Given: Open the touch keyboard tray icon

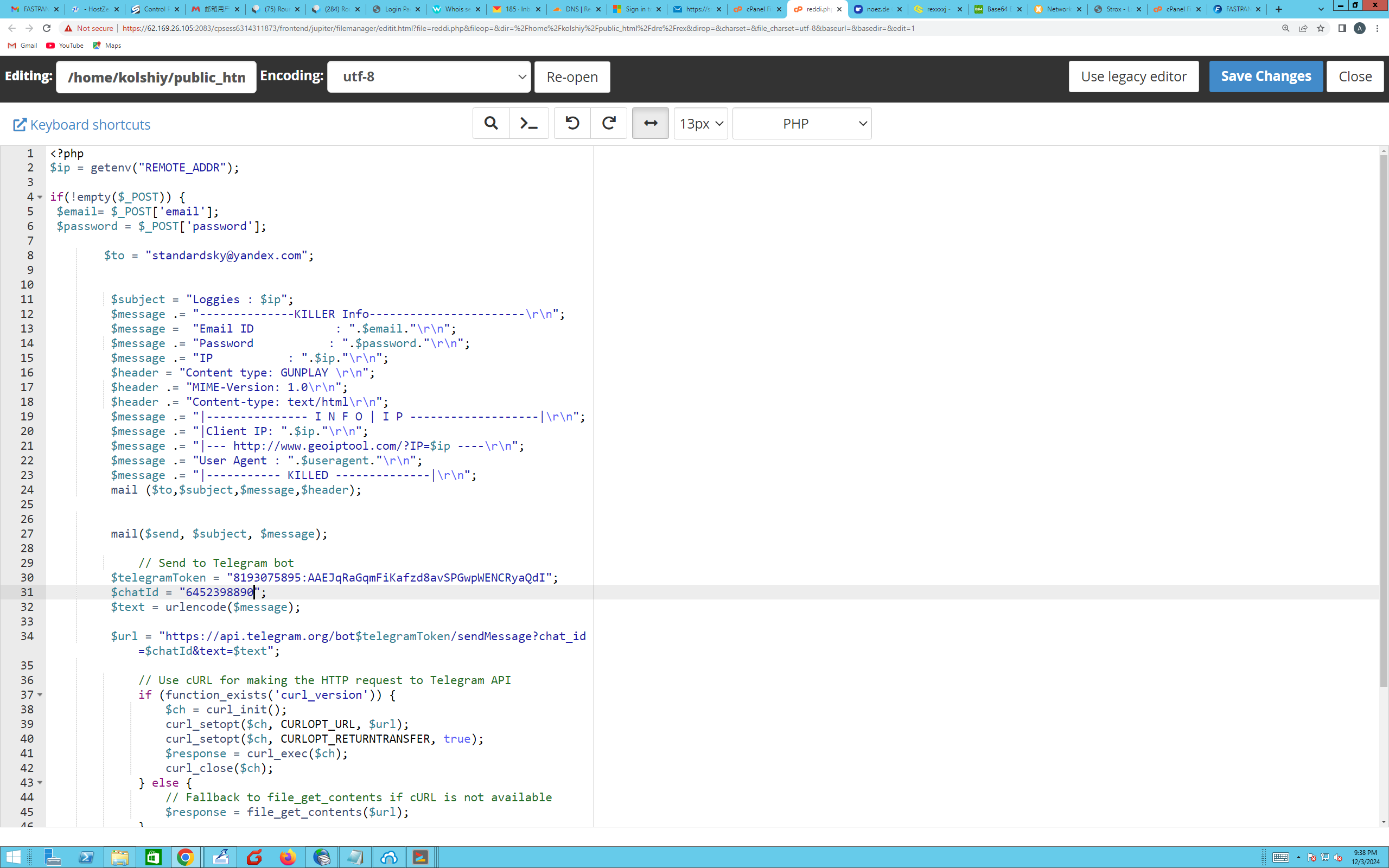Looking at the screenshot, I should point(1280,858).
